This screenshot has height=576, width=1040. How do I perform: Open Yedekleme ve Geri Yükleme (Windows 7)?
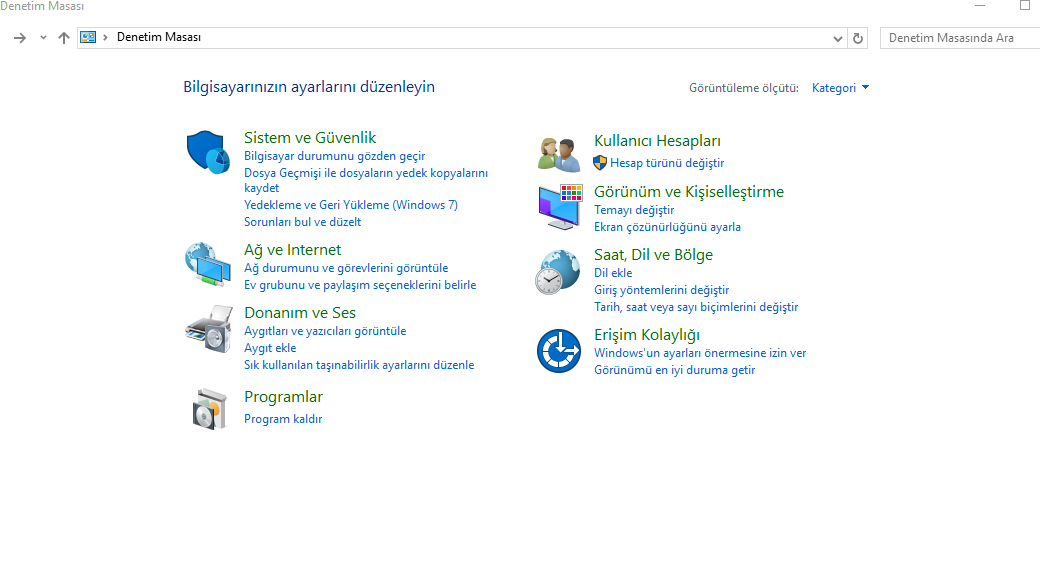tap(351, 204)
